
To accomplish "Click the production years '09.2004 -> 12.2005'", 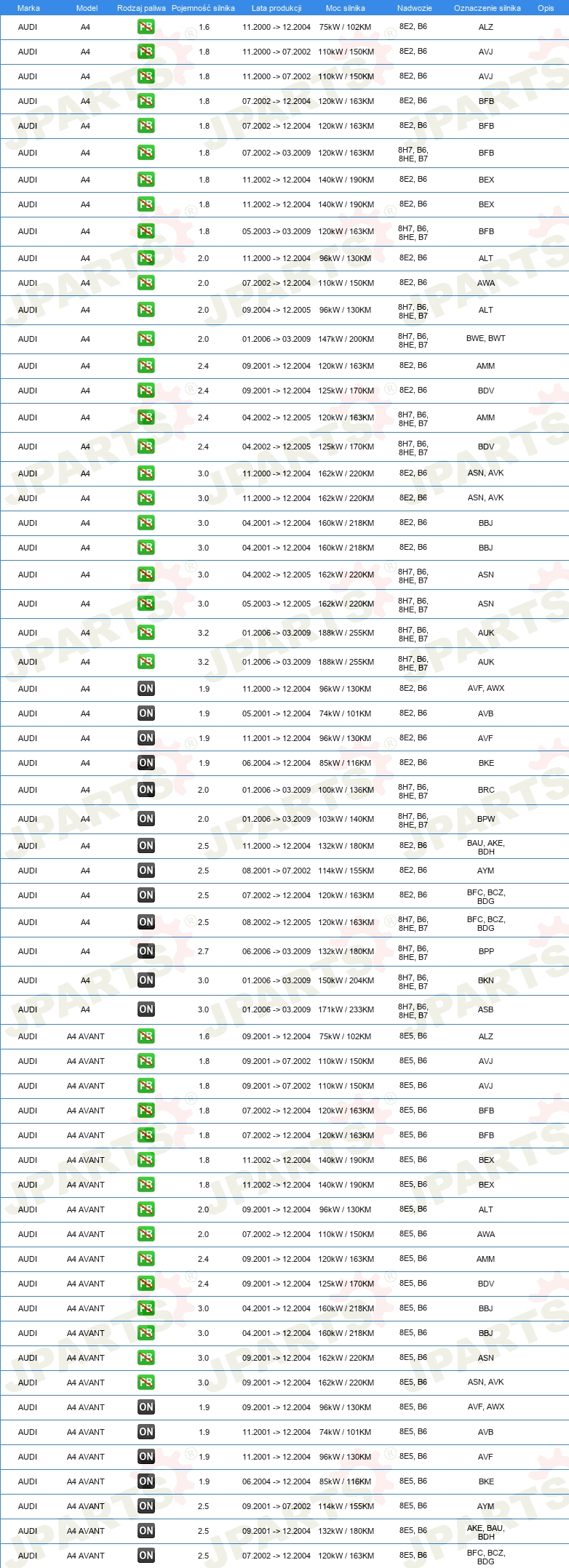I will click(276, 310).
